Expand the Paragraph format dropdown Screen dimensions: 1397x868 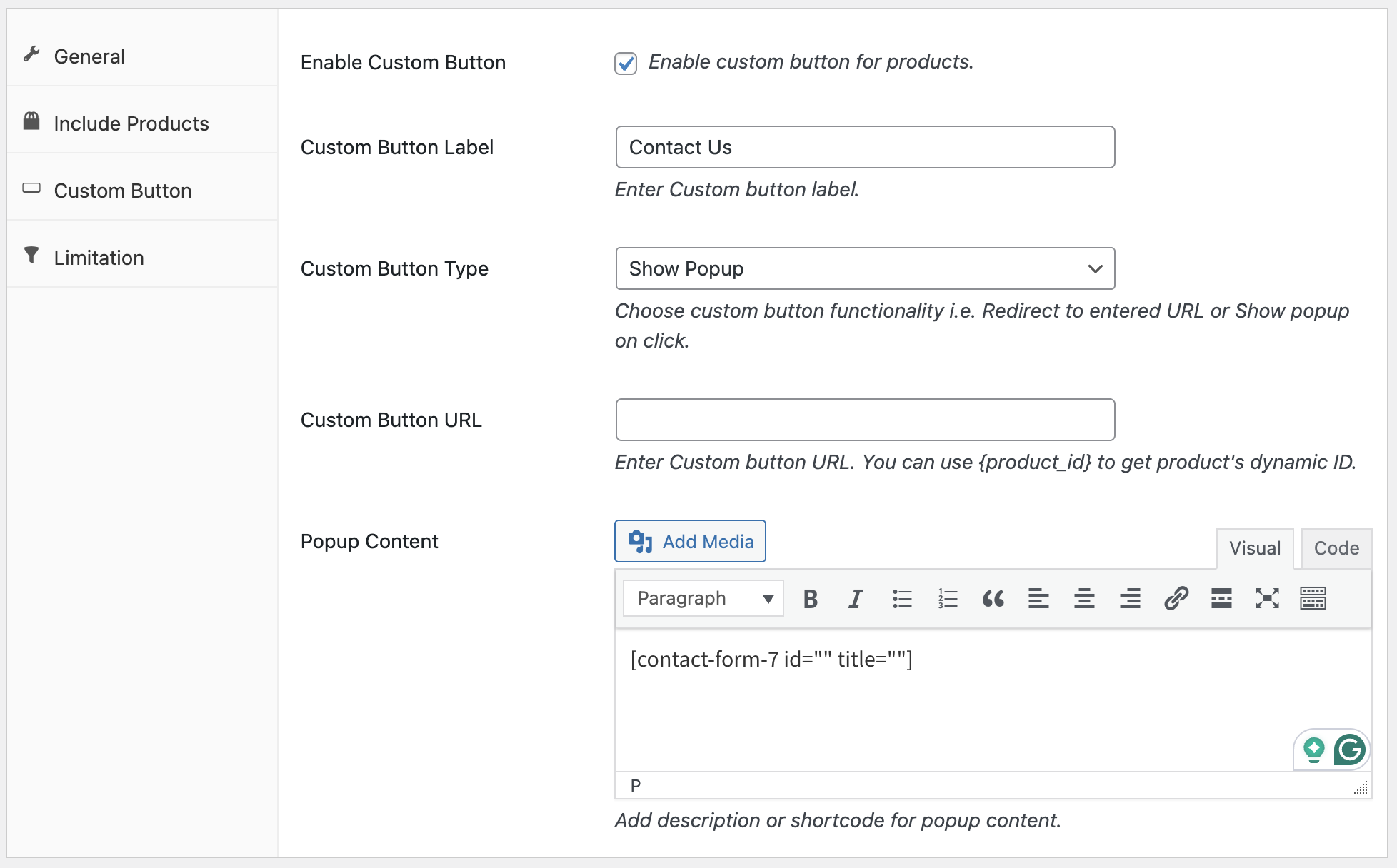point(703,598)
